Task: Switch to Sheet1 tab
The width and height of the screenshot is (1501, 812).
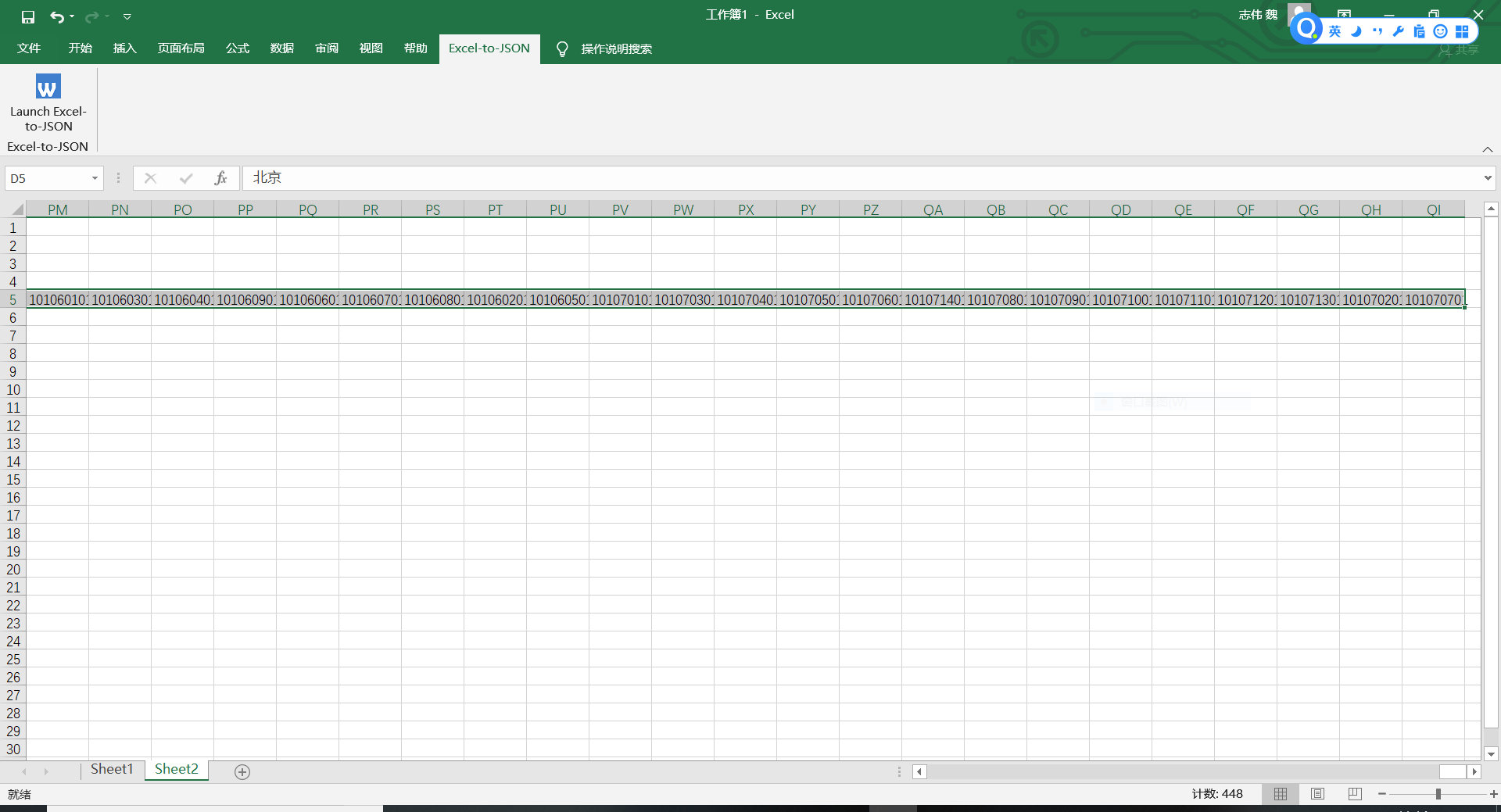Action: click(x=112, y=770)
